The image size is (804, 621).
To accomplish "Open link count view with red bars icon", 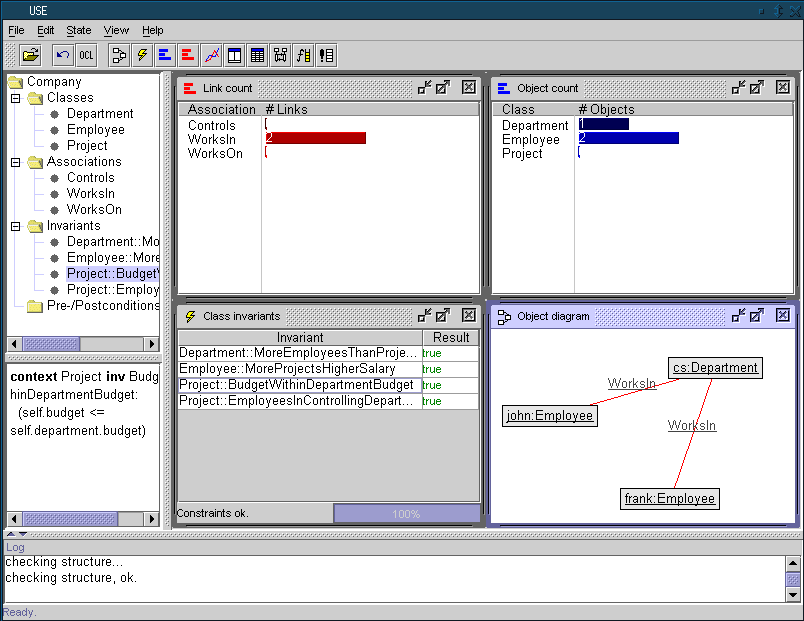I will 188,55.
